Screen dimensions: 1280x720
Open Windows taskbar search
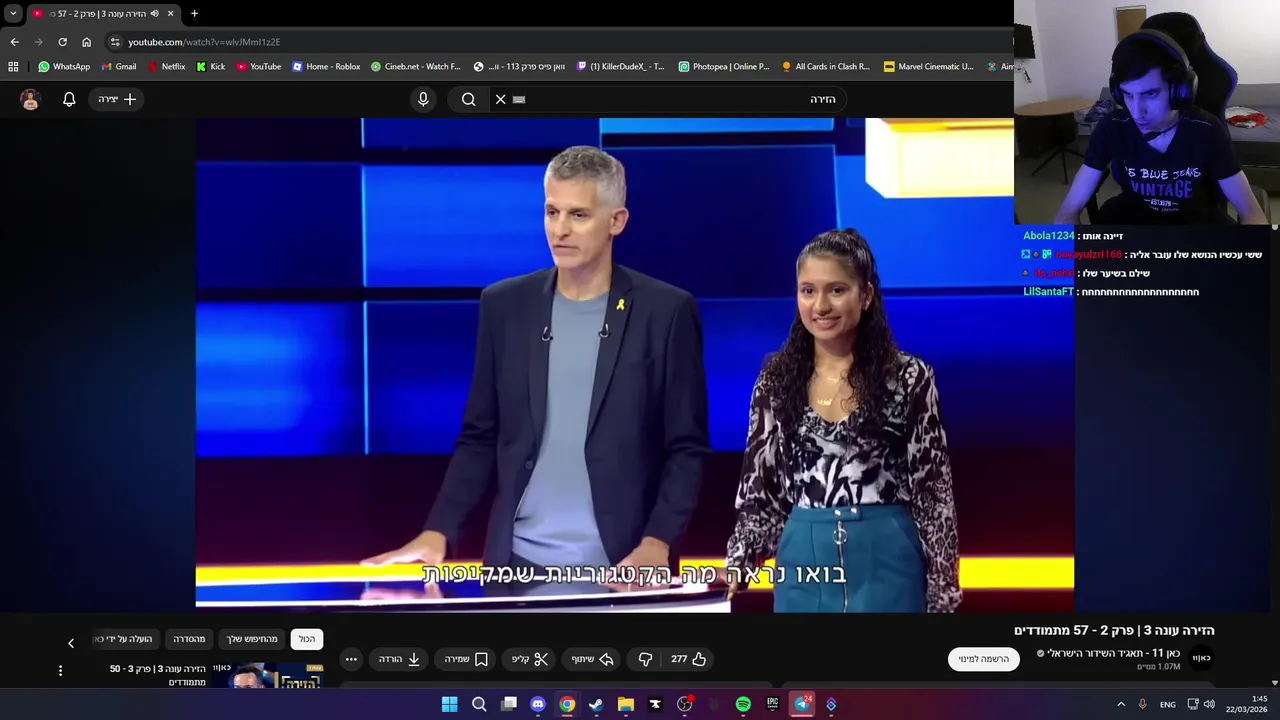pos(479,704)
